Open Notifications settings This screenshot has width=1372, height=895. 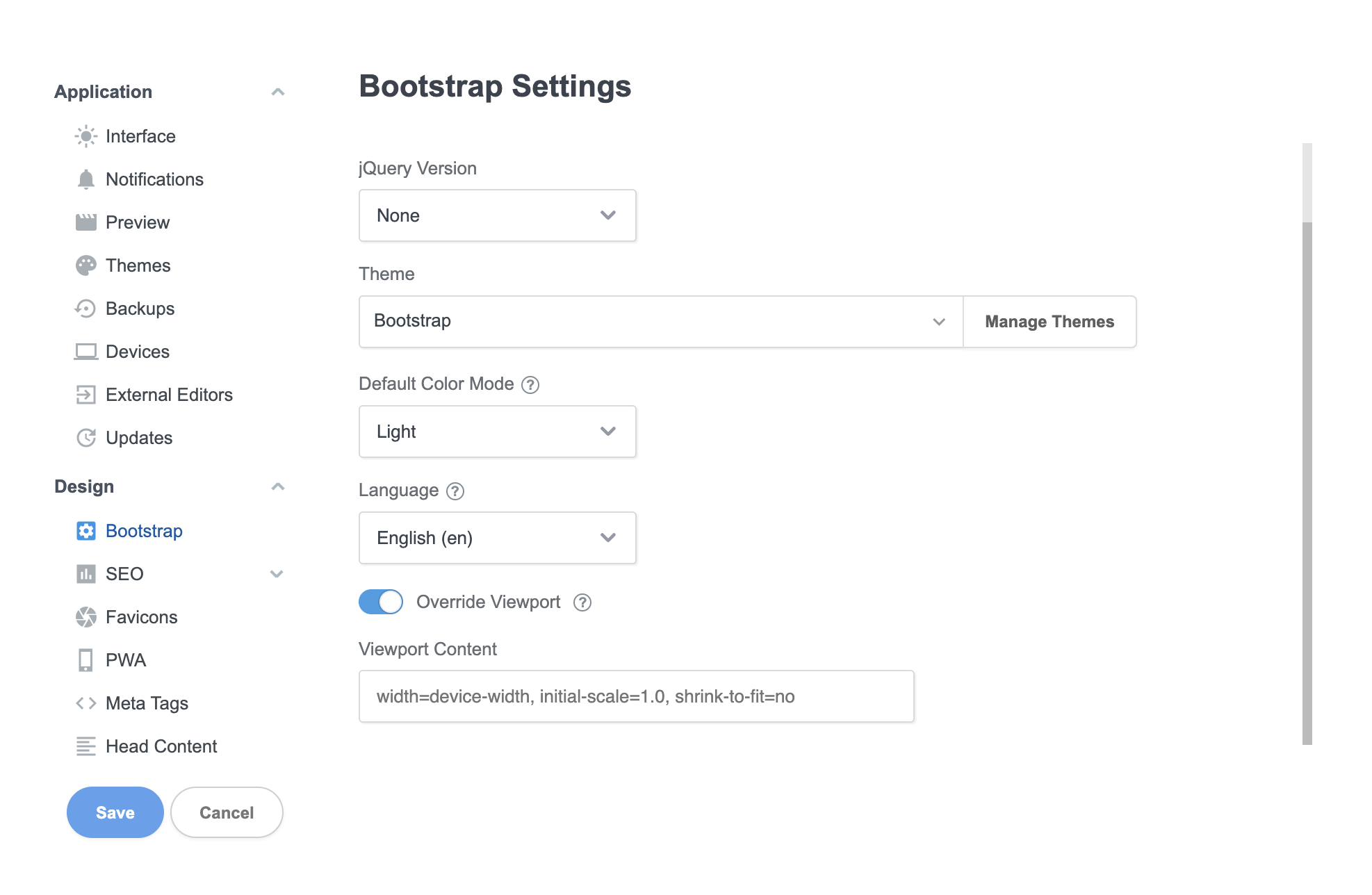point(154,179)
